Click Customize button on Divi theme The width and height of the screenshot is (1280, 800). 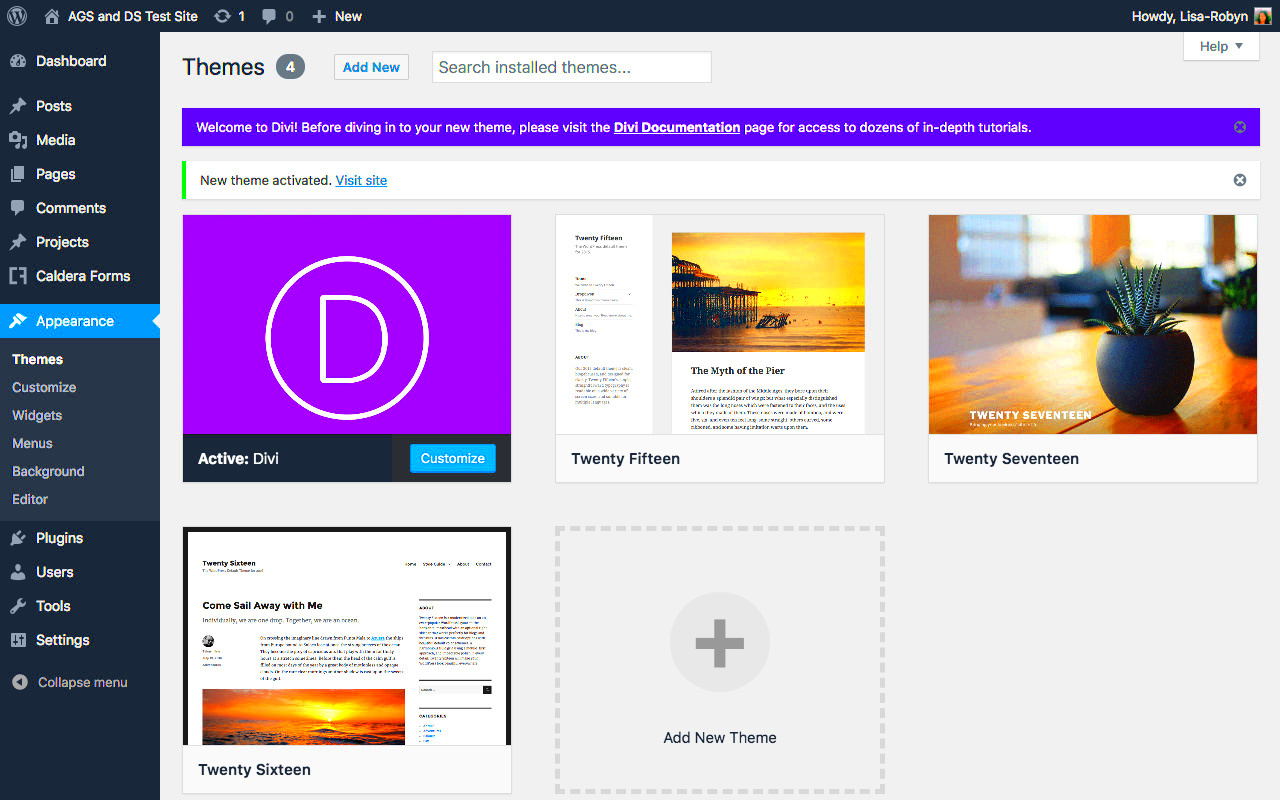pos(453,458)
